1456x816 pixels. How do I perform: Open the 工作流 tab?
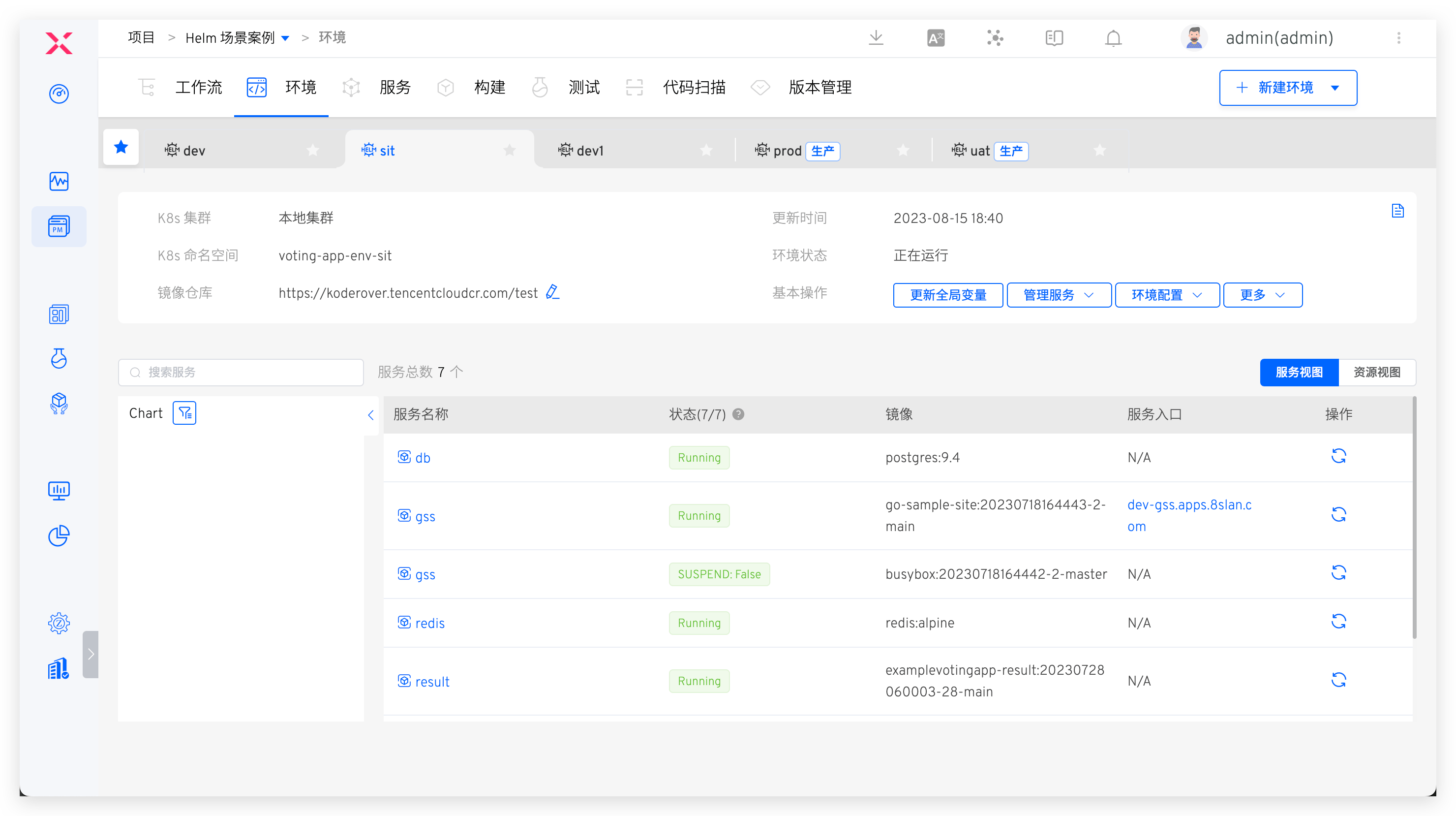click(x=198, y=88)
